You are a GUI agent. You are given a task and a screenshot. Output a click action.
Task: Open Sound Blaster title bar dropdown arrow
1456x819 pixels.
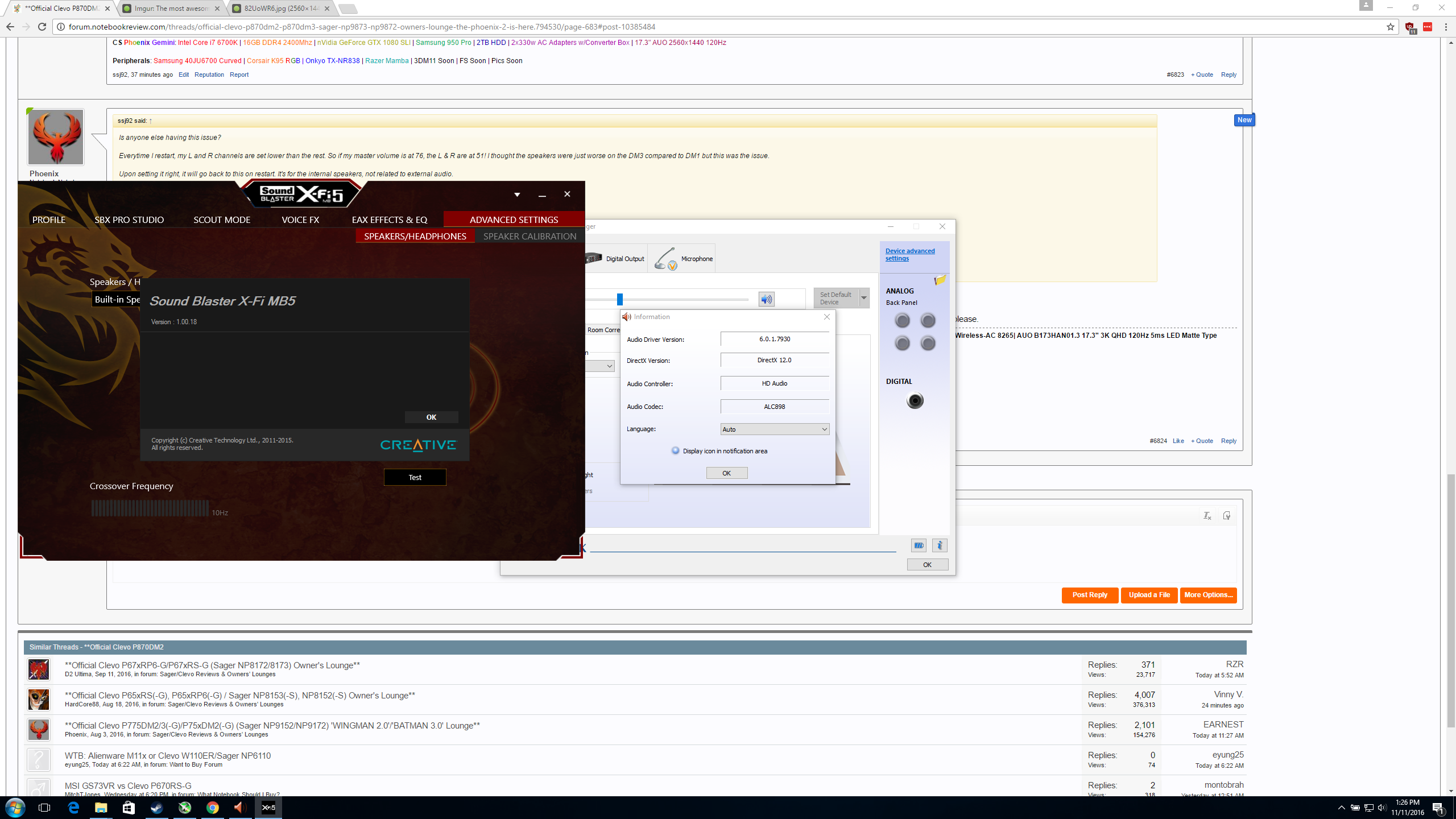[x=517, y=195]
